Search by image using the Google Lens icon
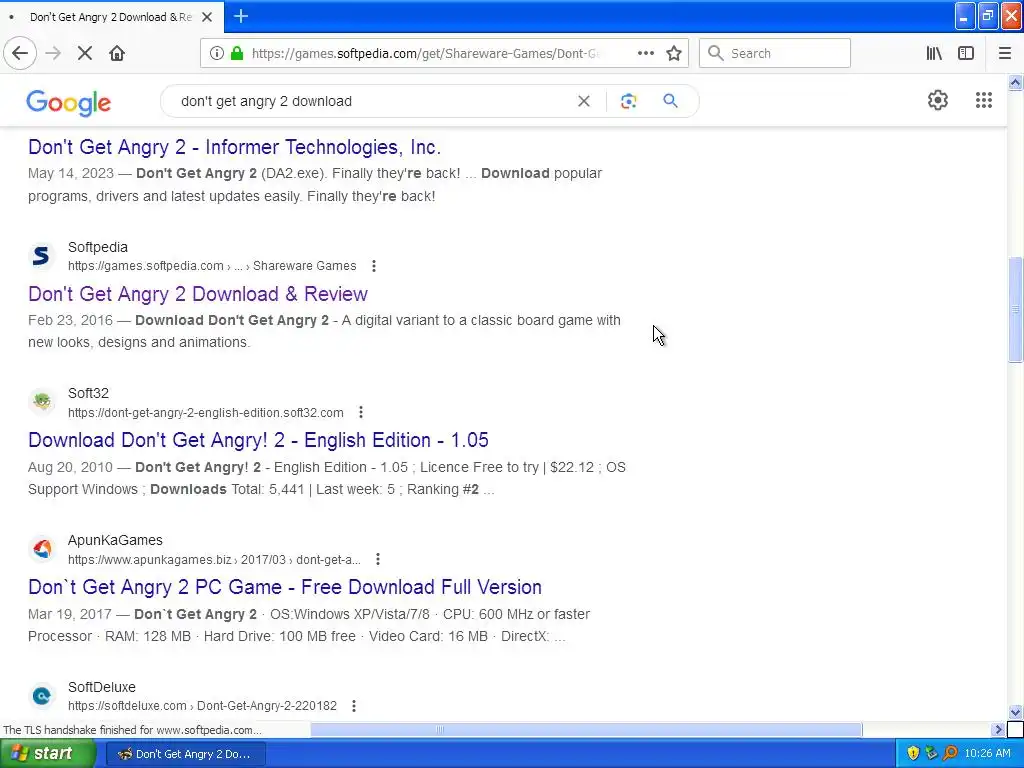This screenshot has height=768, width=1024. click(x=628, y=101)
